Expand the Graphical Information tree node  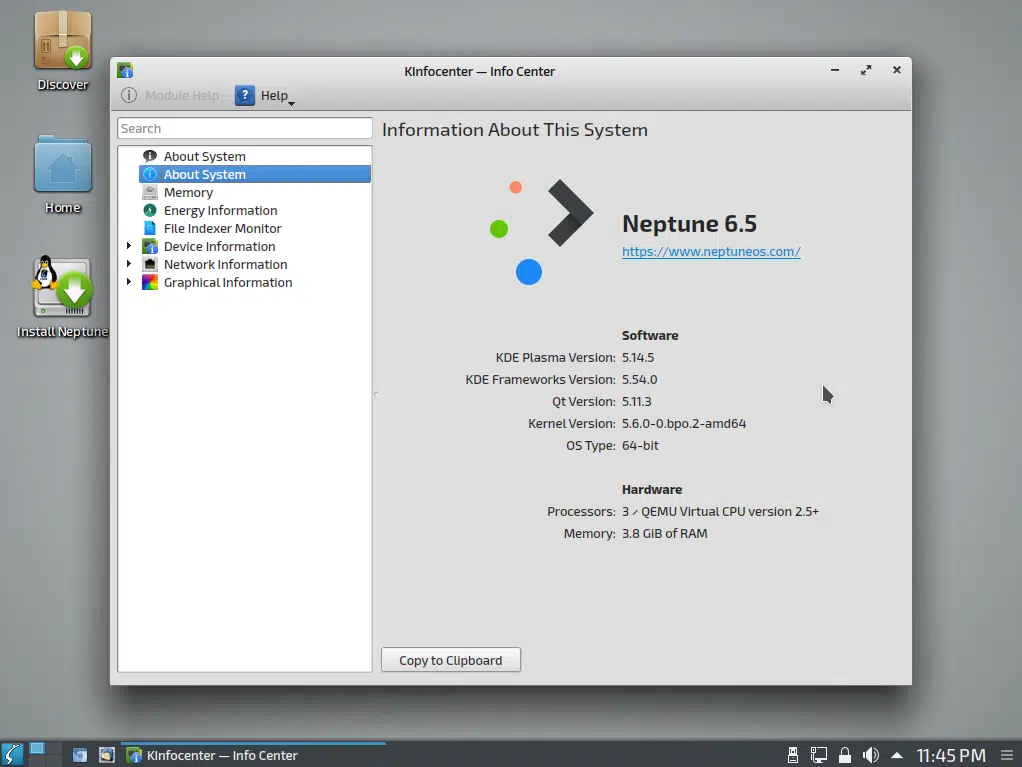[x=129, y=282]
